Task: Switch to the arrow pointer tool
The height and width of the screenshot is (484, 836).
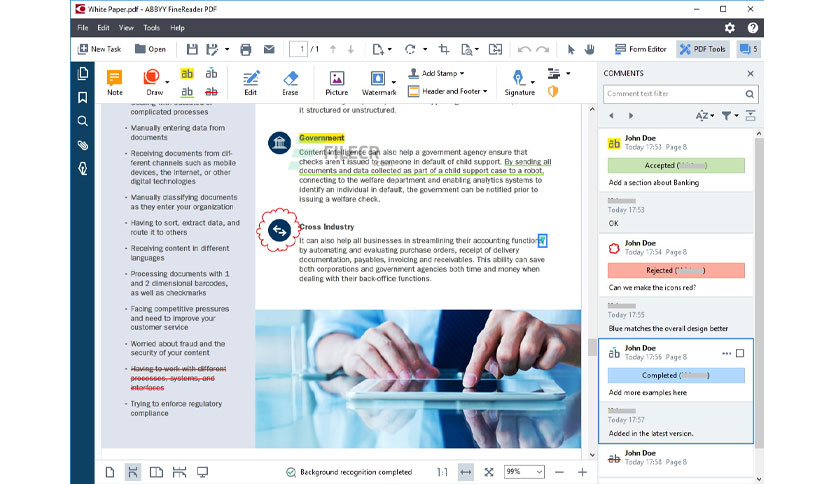Action: click(570, 49)
